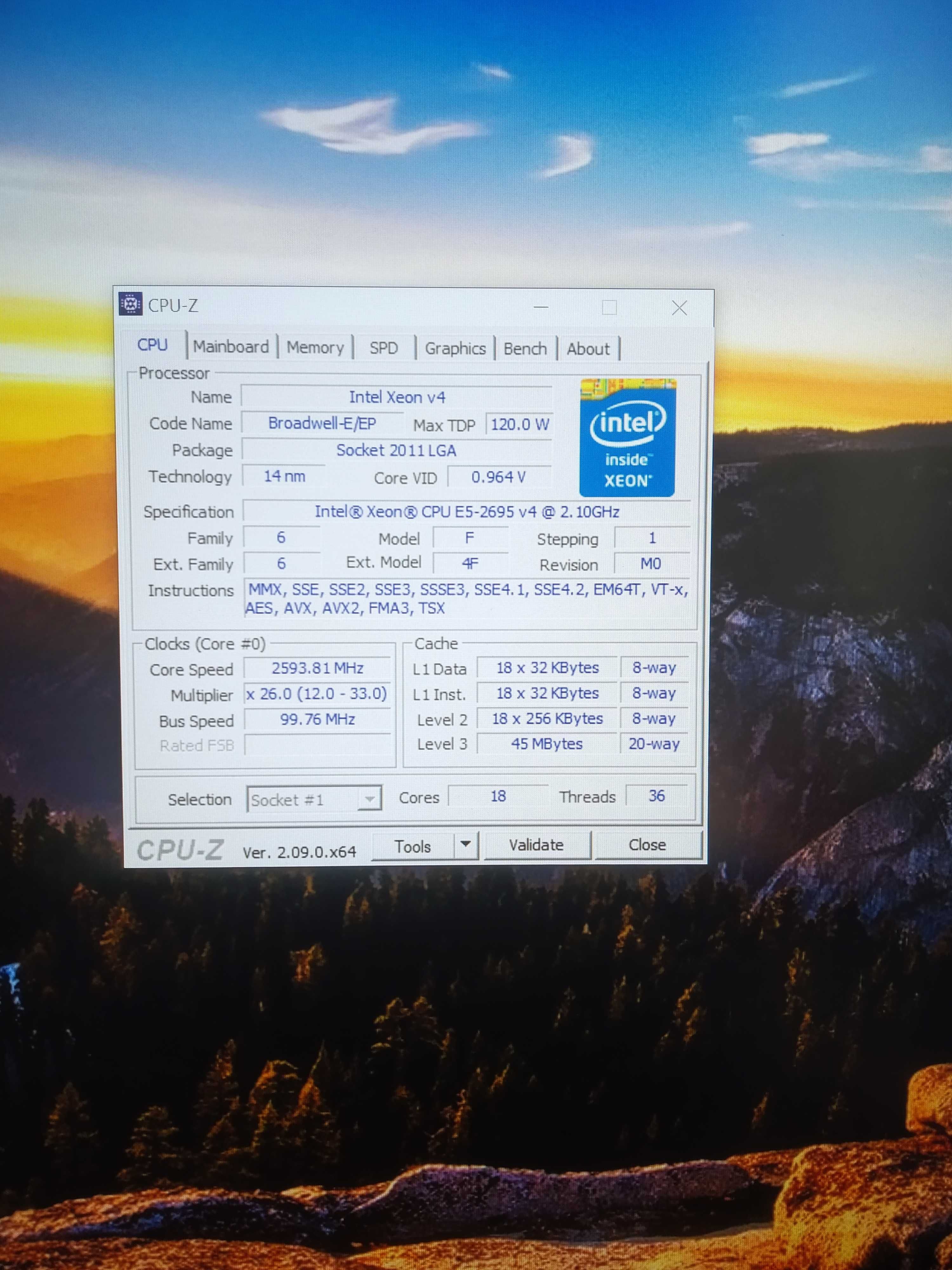
Task: Click the CPU-Z title bar app icon
Action: [x=130, y=304]
